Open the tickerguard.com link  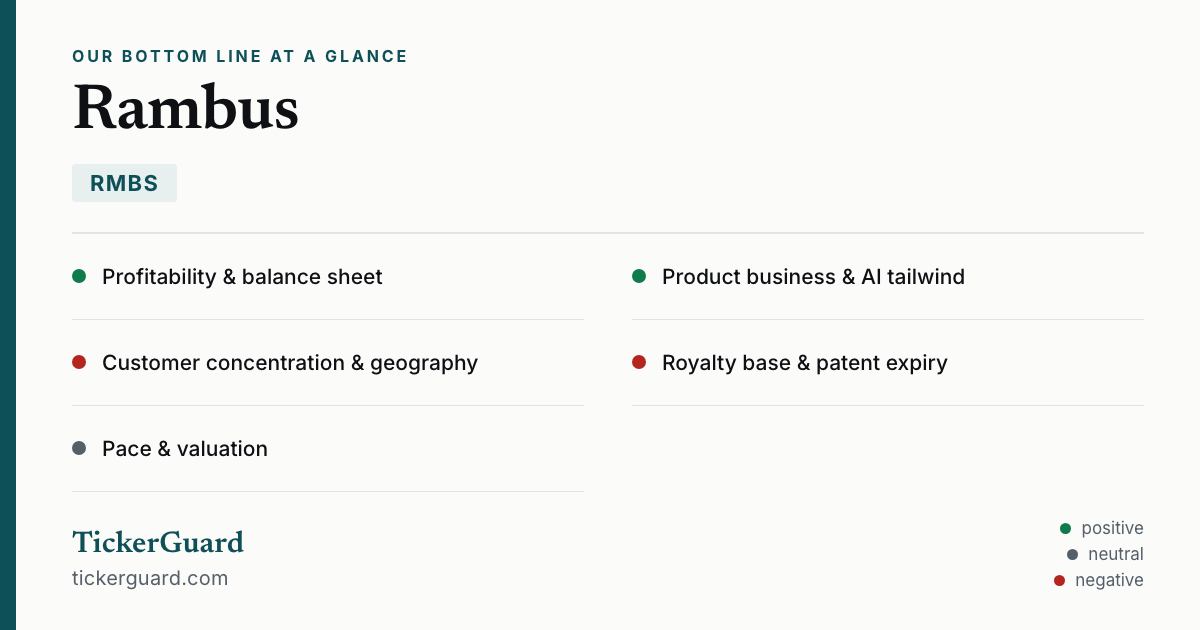pos(150,578)
